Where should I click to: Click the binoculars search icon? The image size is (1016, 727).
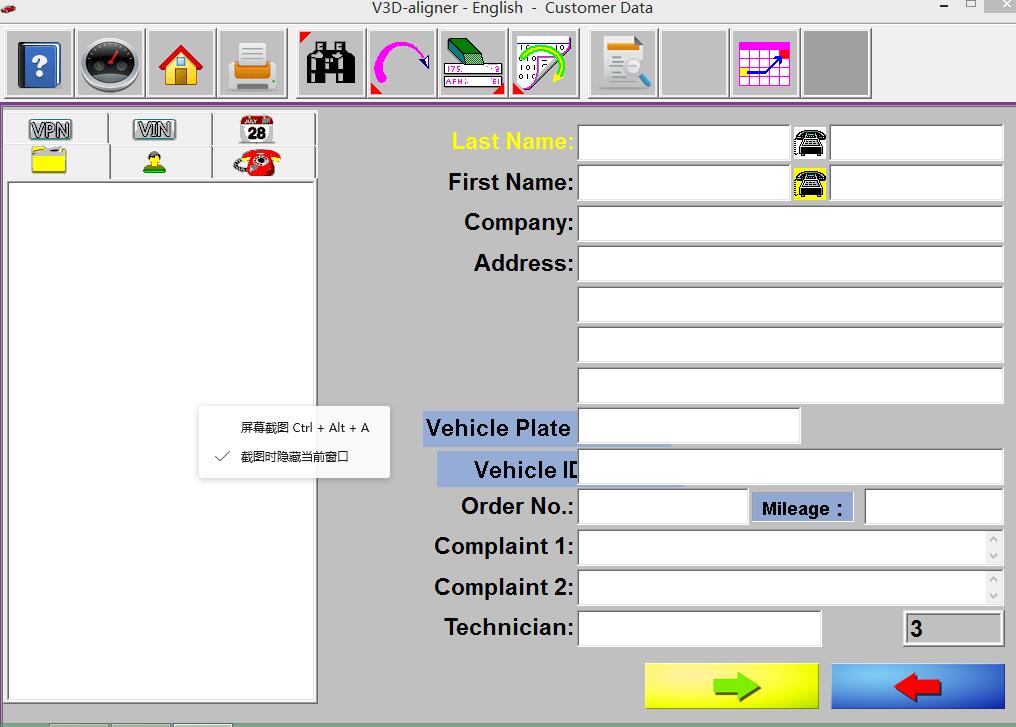331,64
